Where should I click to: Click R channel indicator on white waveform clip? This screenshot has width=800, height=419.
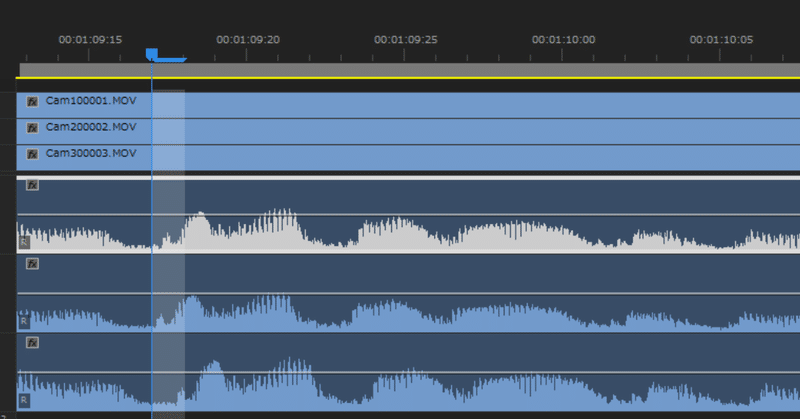(x=24, y=242)
